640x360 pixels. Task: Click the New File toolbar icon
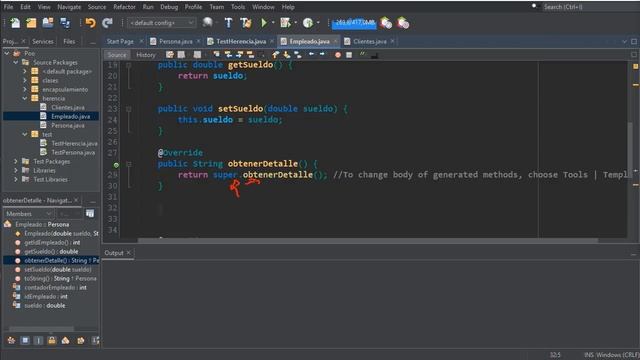tap(15, 23)
